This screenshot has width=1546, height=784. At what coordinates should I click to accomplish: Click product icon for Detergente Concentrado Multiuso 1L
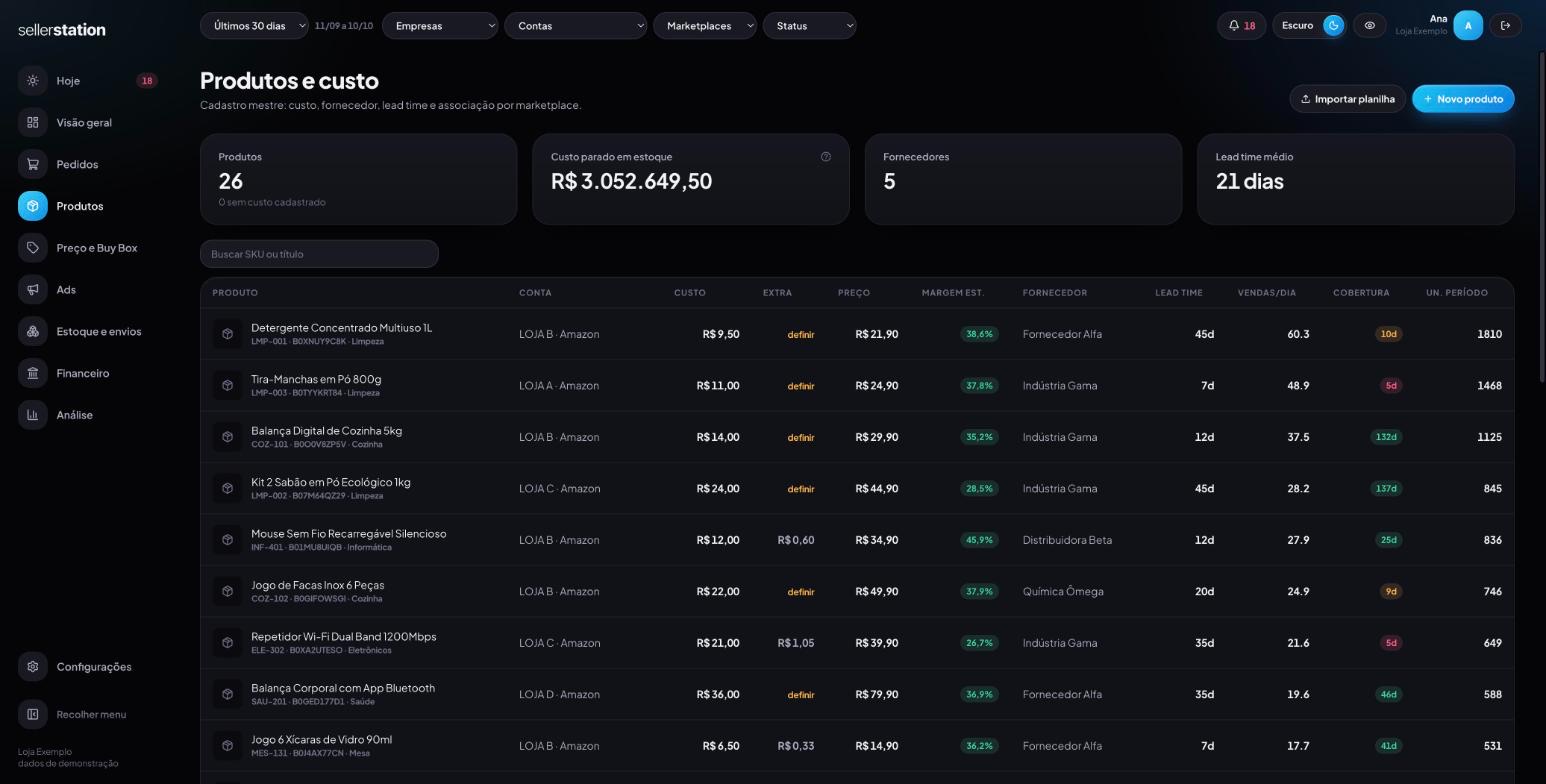[x=228, y=334]
